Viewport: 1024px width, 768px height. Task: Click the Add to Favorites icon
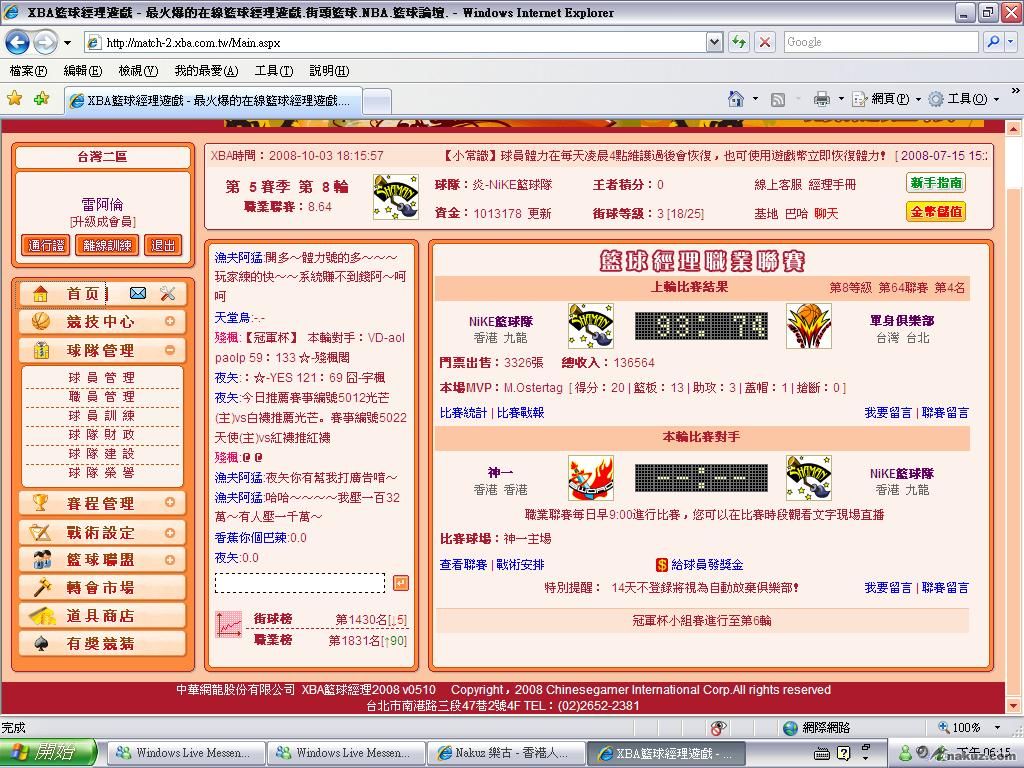tap(42, 99)
